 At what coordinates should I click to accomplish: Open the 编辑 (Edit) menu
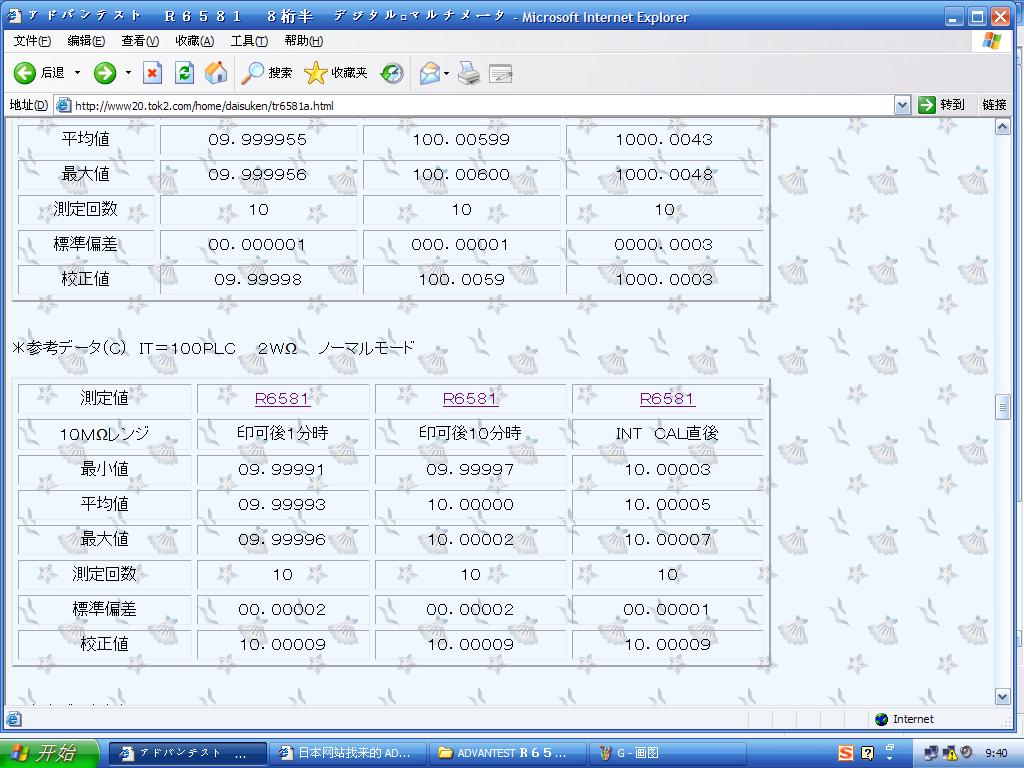[x=86, y=41]
